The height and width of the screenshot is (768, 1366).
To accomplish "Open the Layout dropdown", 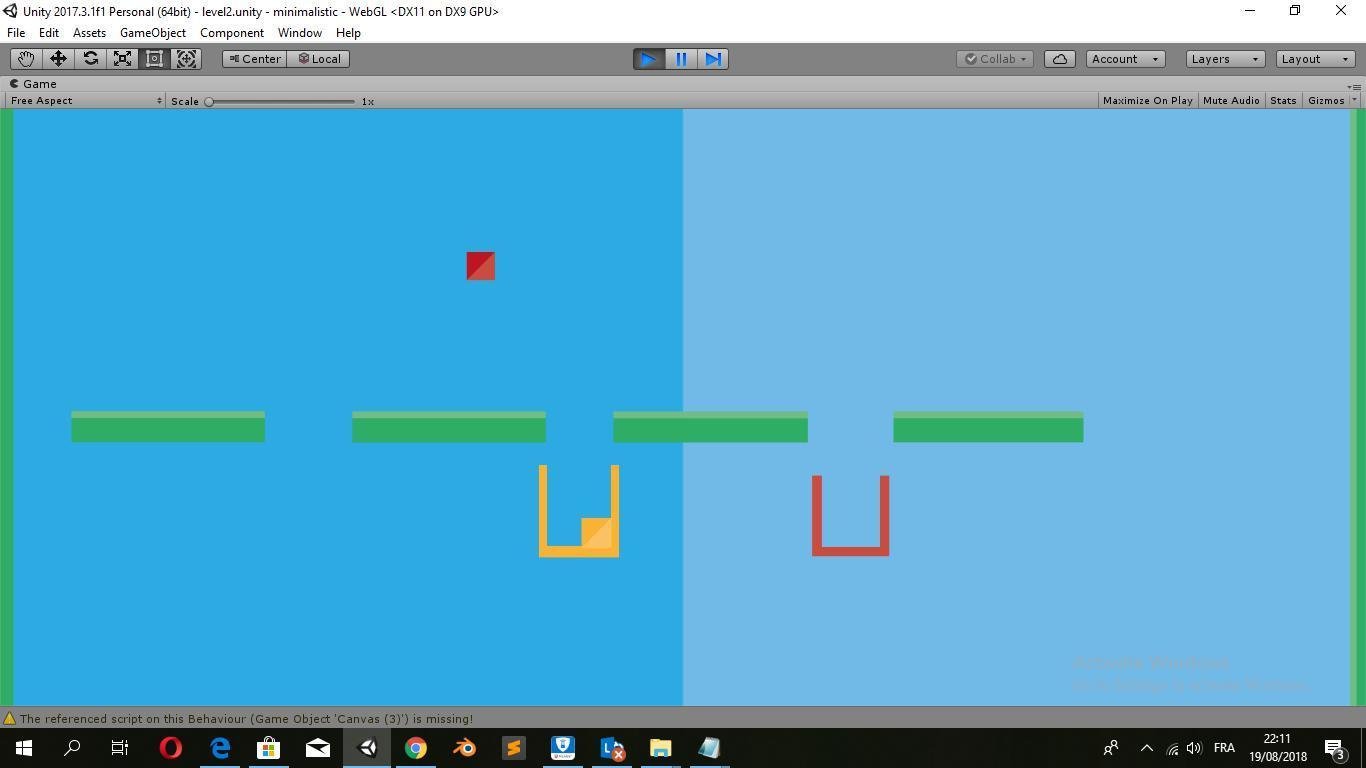I will click(x=1312, y=58).
